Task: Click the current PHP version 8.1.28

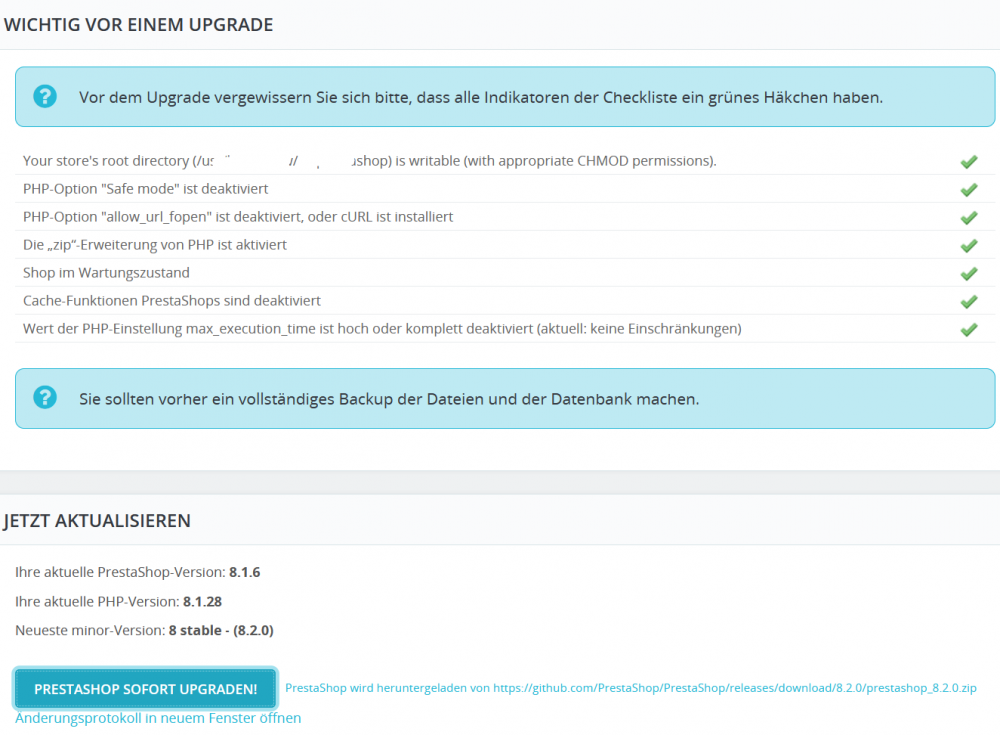Action: 203,602
